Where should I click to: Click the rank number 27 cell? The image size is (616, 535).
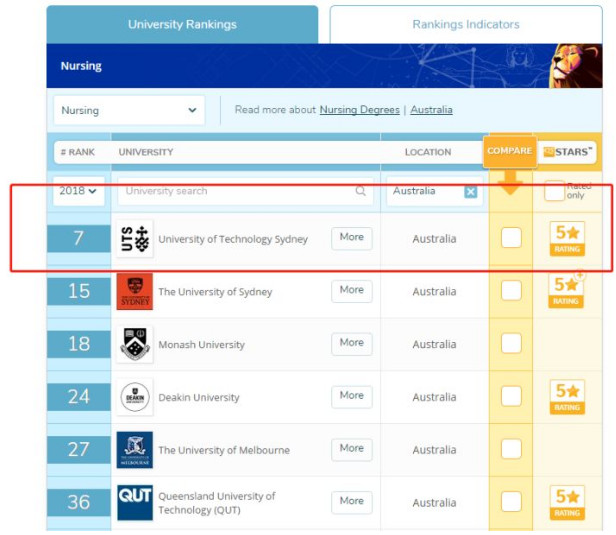(x=79, y=449)
